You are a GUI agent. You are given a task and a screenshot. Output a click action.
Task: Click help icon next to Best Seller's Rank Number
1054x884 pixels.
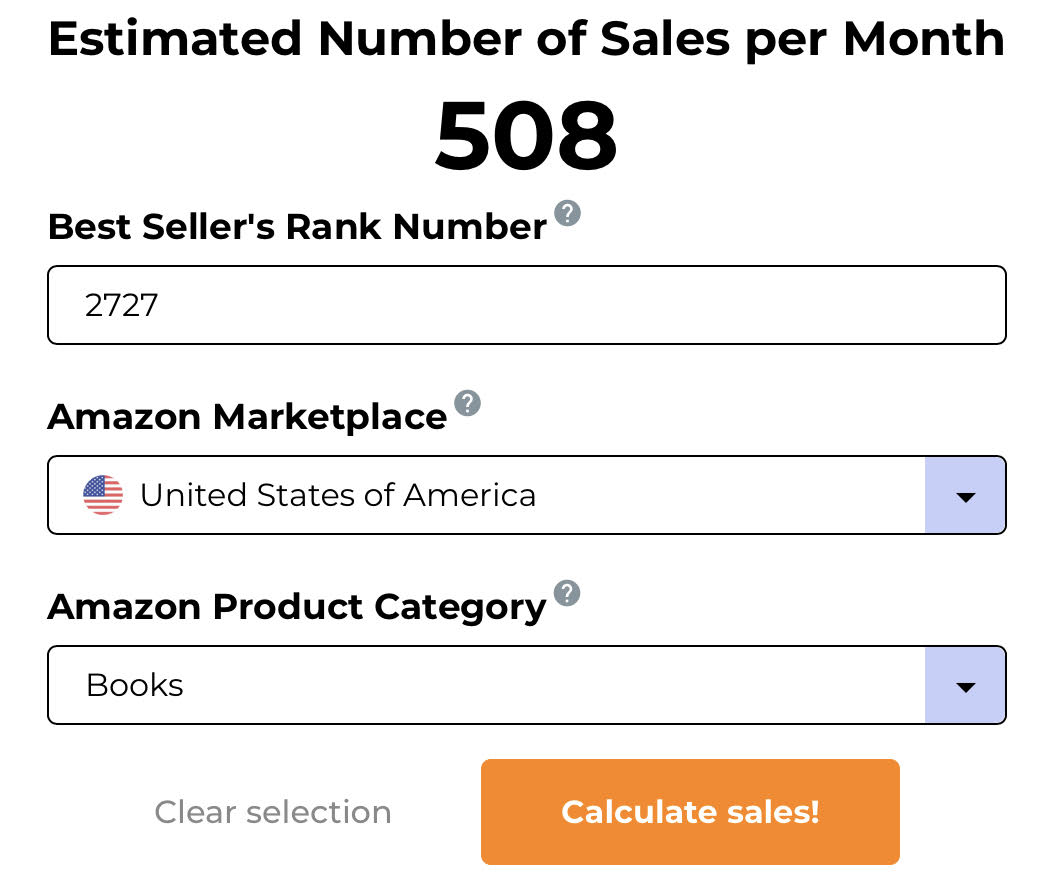567,213
